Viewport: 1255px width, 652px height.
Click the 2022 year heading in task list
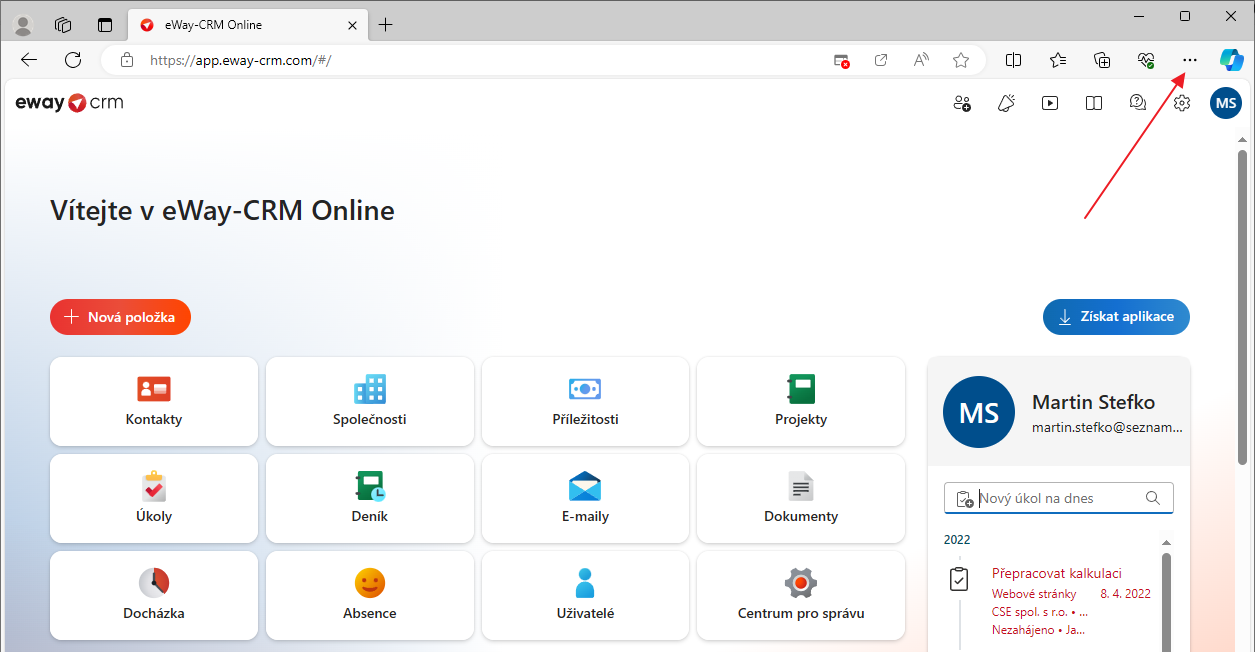tap(957, 539)
